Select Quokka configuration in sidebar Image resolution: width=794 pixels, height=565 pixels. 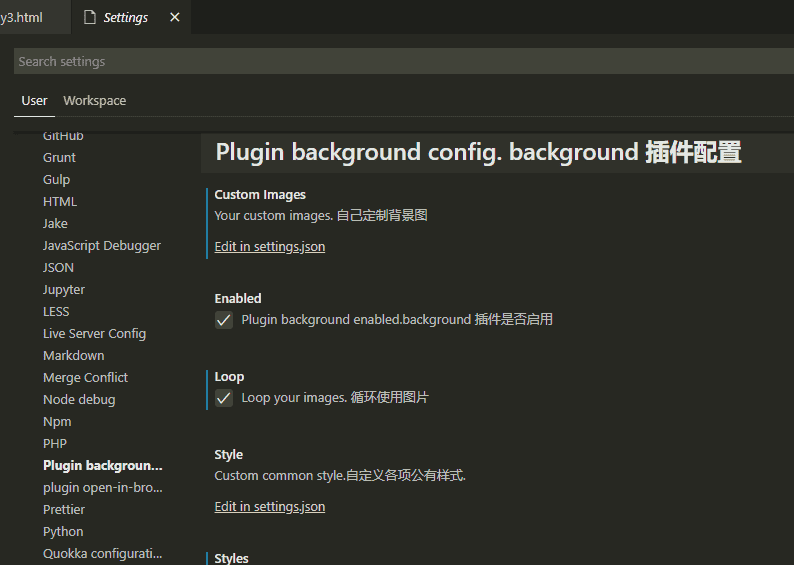(x=102, y=554)
